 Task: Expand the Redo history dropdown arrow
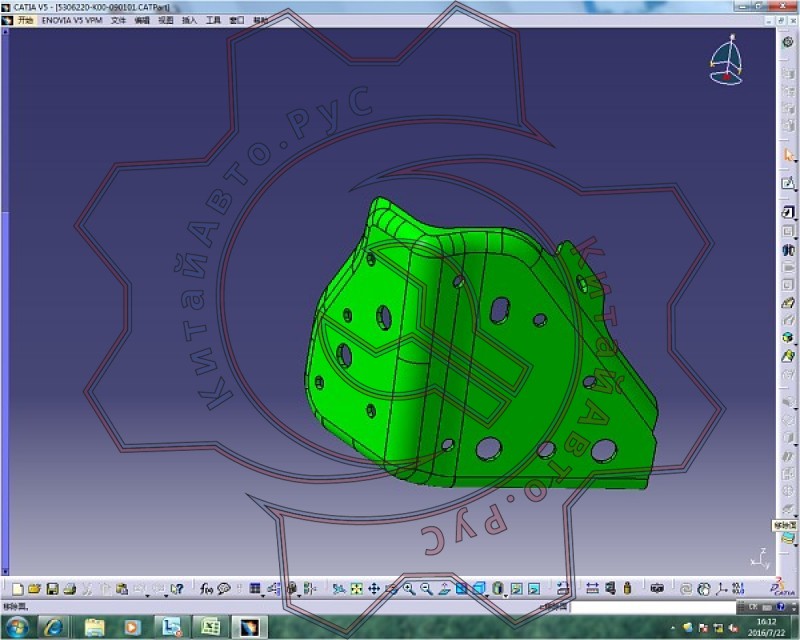point(166,595)
